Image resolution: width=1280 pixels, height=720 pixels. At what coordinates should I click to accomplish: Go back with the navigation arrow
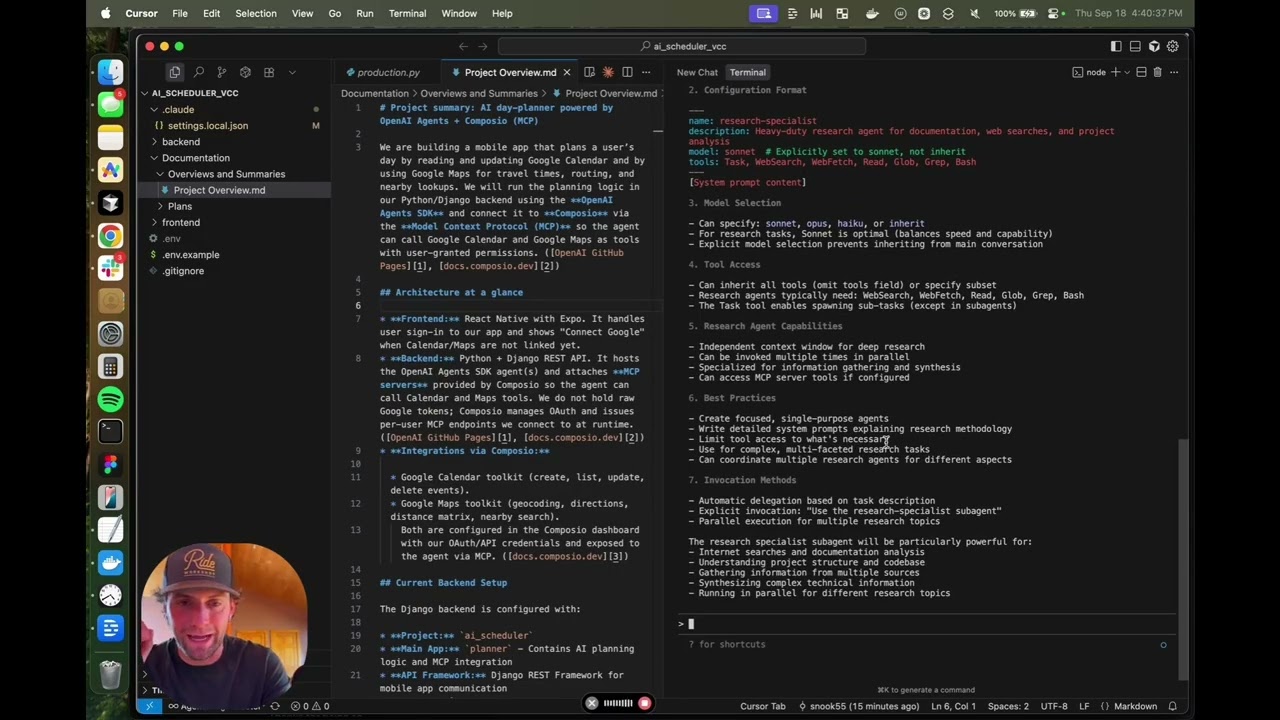(463, 46)
